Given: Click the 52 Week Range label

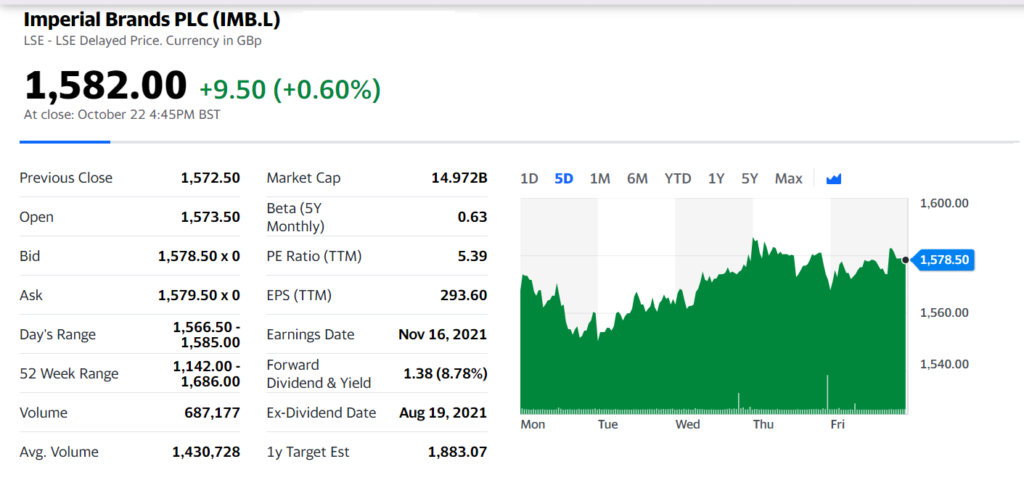Looking at the screenshot, I should [x=69, y=374].
